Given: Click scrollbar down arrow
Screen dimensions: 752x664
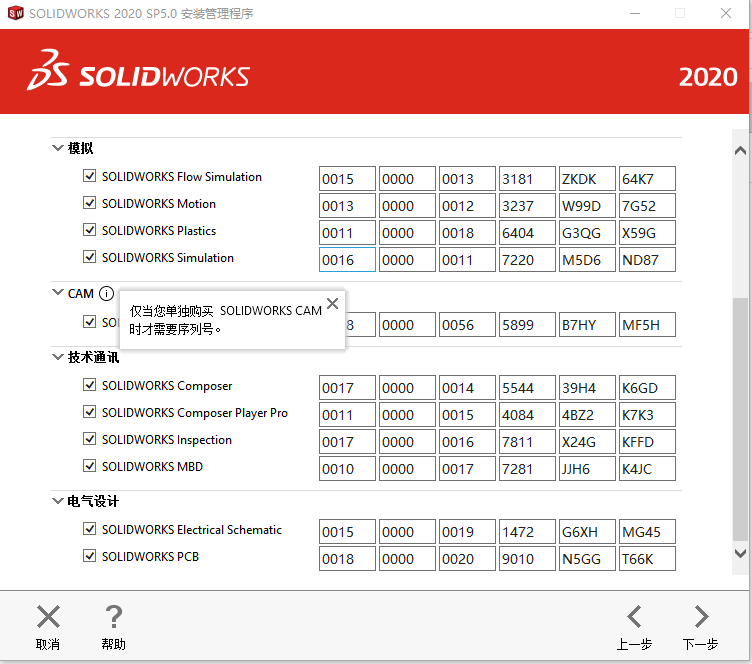Looking at the screenshot, I should 740,553.
